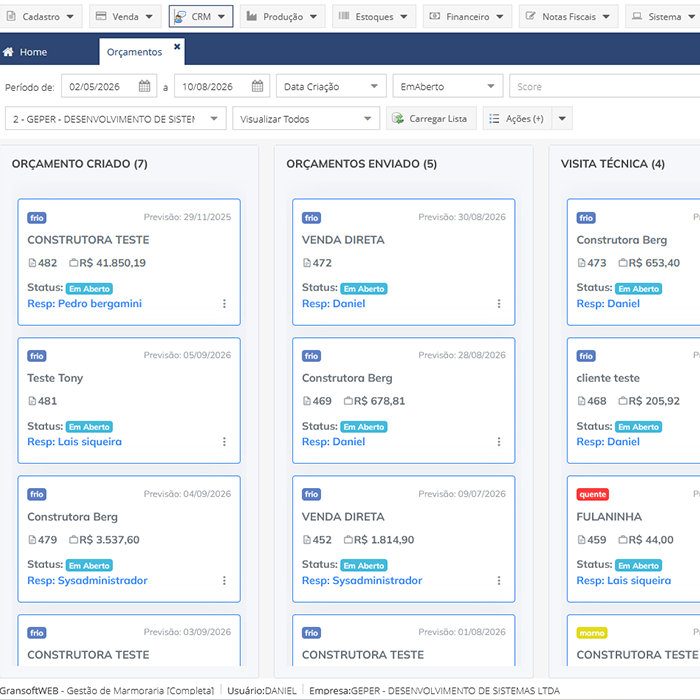Open options menu on quote 469 card
The width and height of the screenshot is (700, 700).
pos(499,442)
